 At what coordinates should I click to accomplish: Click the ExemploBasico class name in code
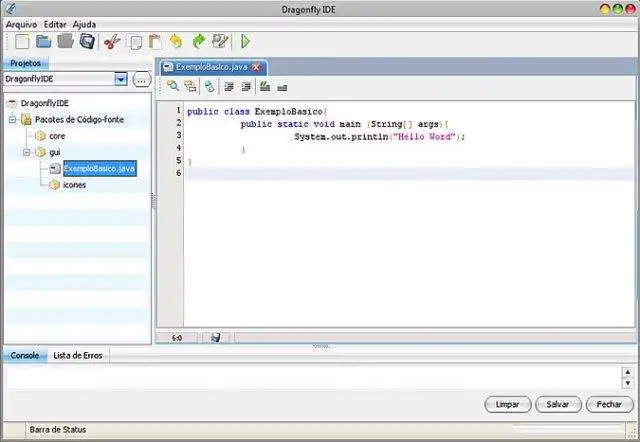point(289,111)
